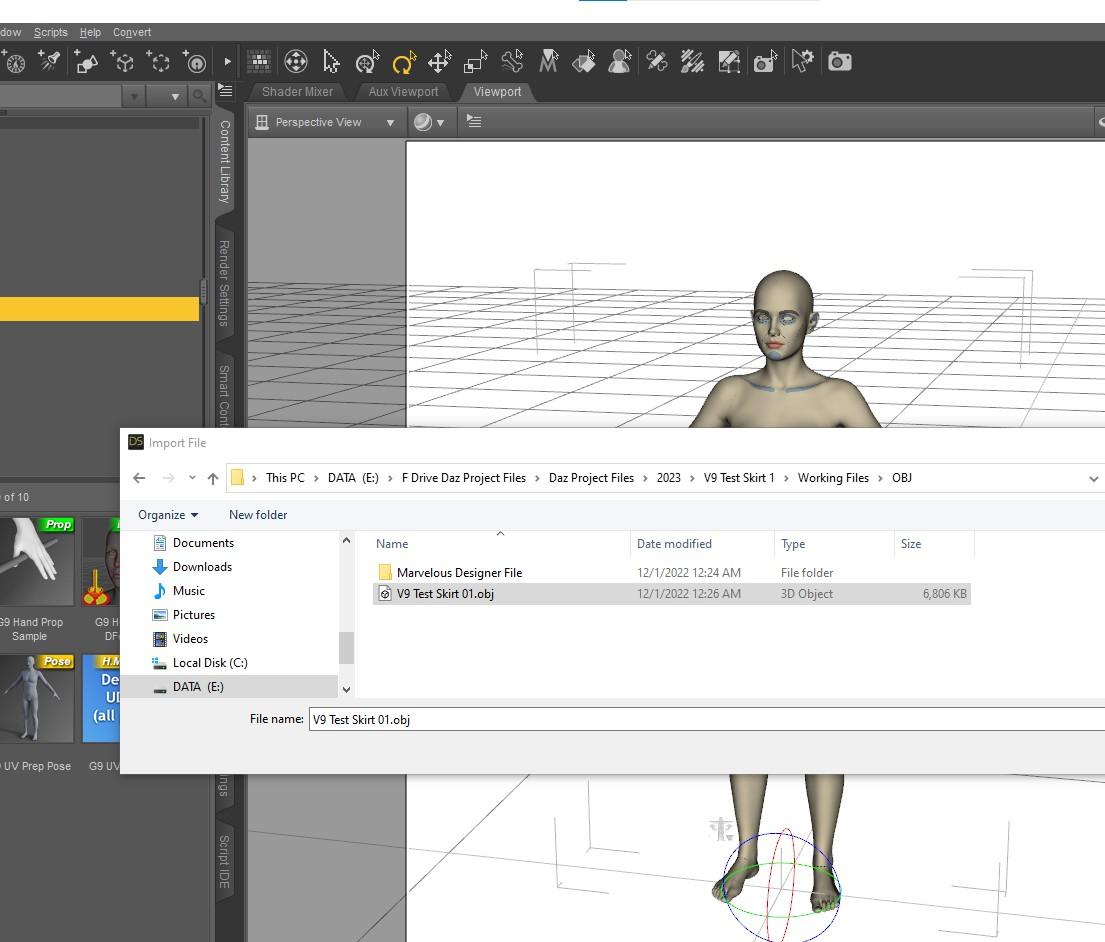Select the Rotate tool in toolbar

(403, 63)
